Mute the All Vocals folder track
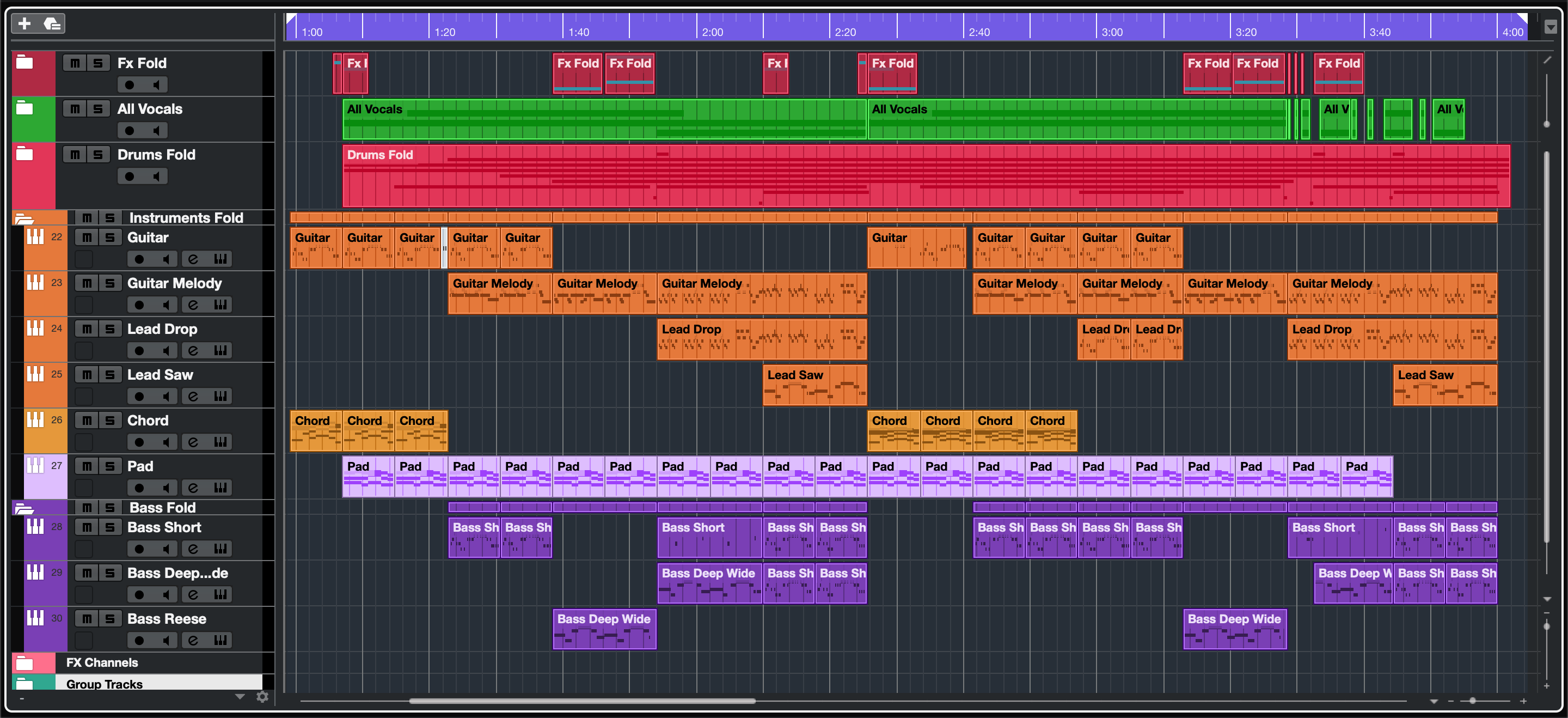Viewport: 1568px width, 718px height. 75,109
